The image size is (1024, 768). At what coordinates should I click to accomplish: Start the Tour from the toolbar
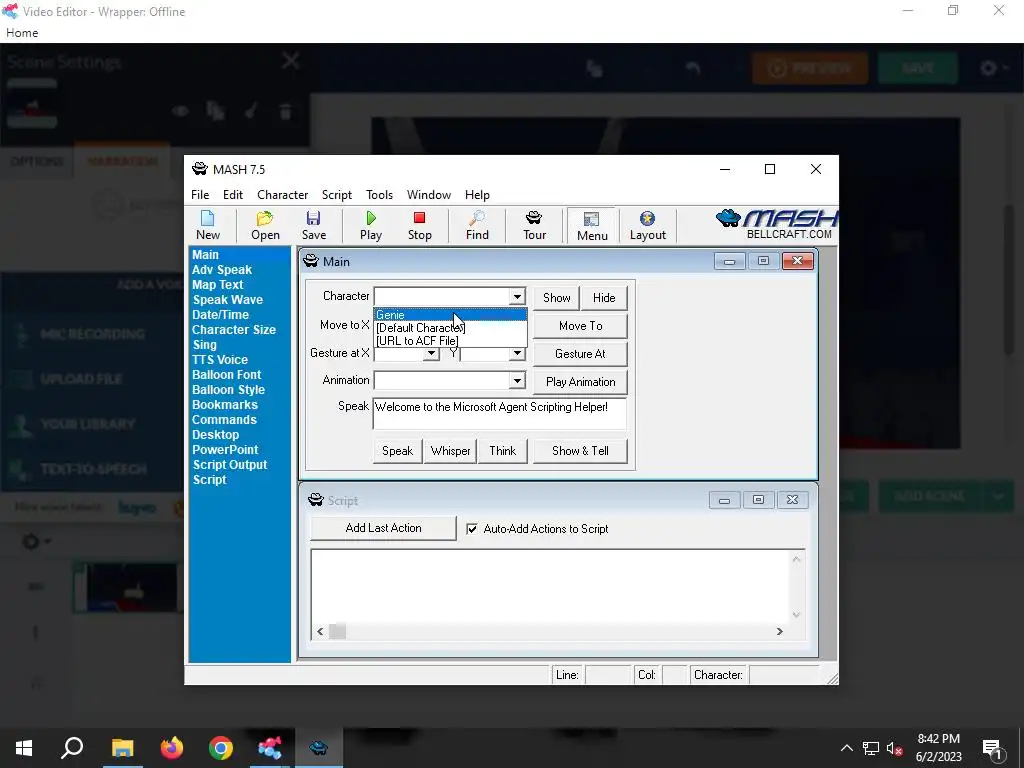click(534, 225)
